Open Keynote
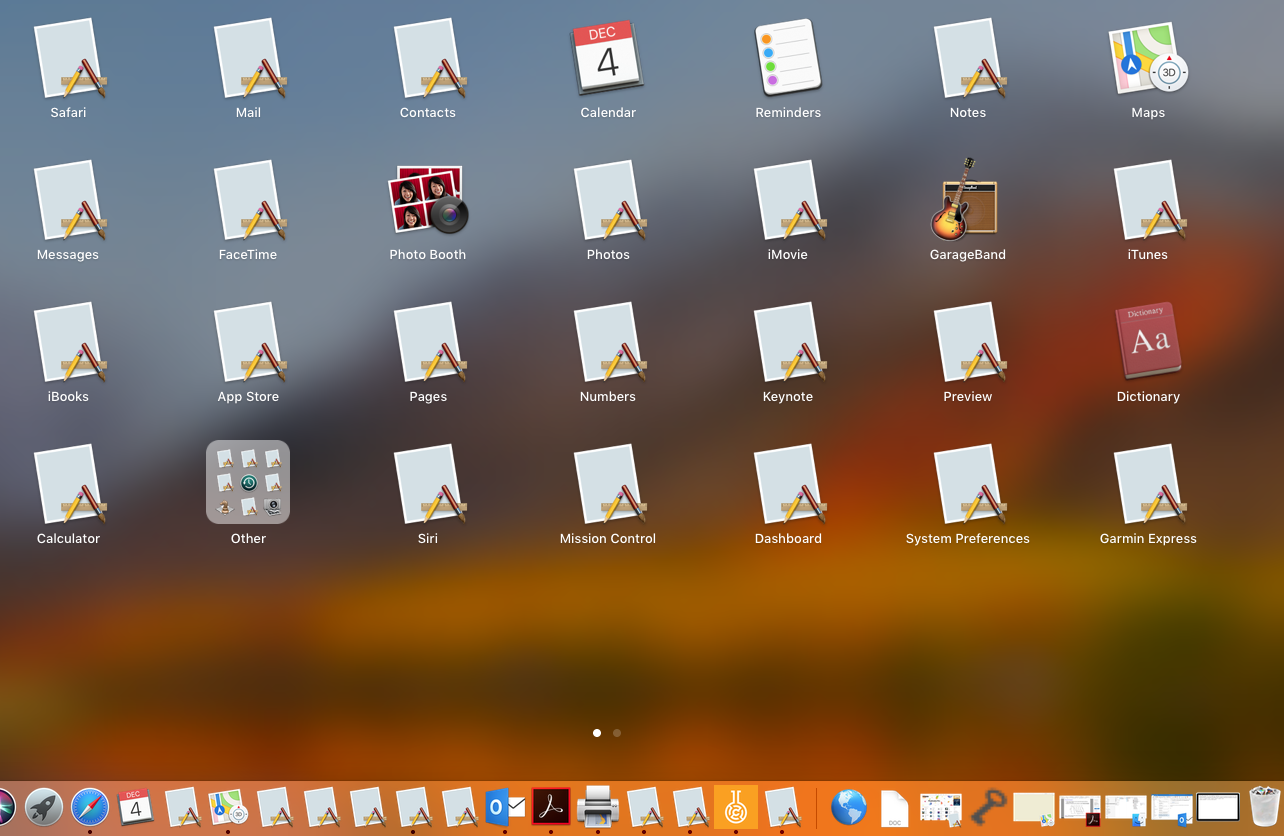1284x836 pixels. (x=788, y=342)
